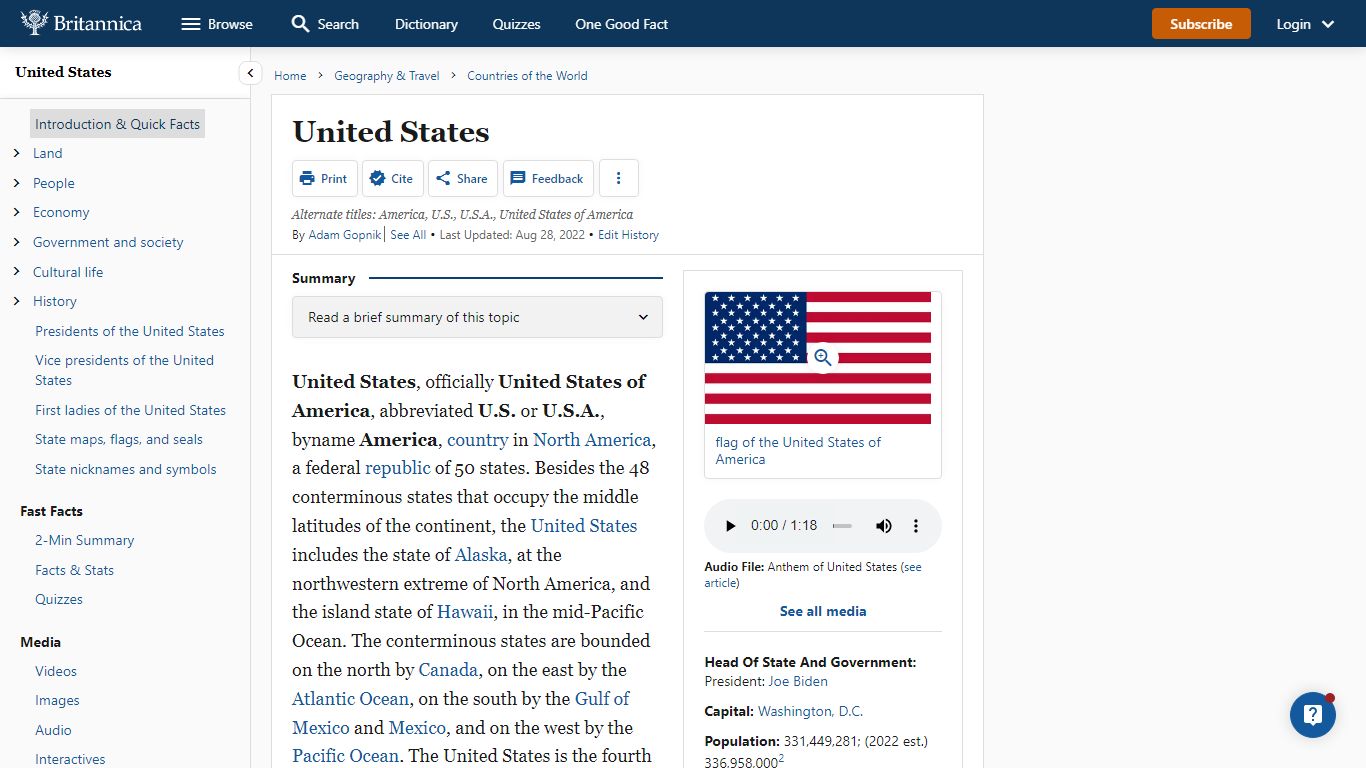Go to Geography & Travel breadcrumb

point(387,75)
